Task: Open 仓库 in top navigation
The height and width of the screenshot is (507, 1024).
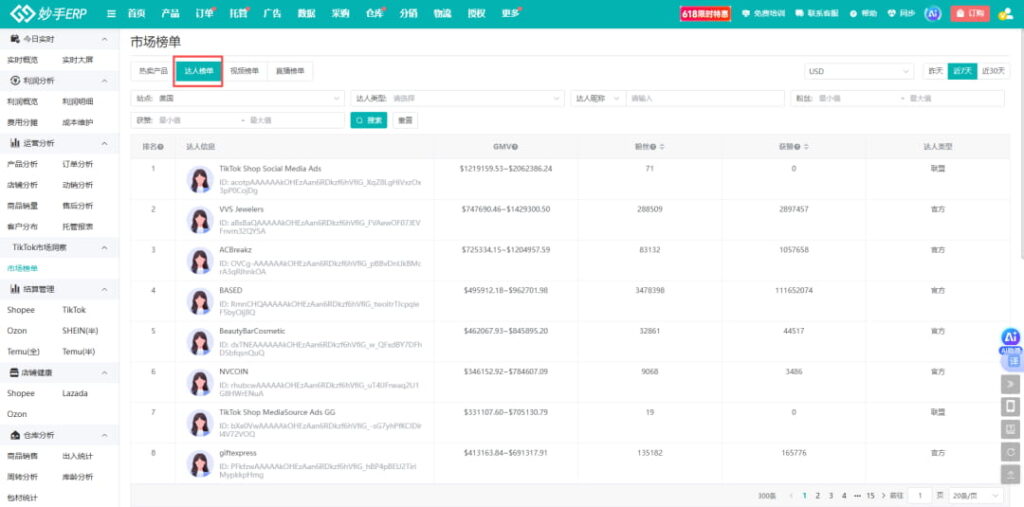Action: click(374, 13)
